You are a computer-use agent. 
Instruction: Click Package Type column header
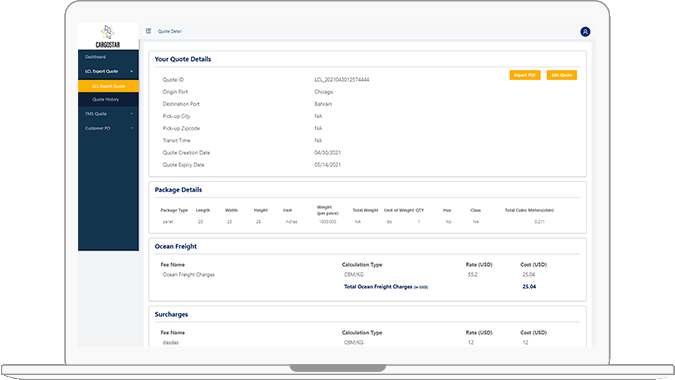174,210
